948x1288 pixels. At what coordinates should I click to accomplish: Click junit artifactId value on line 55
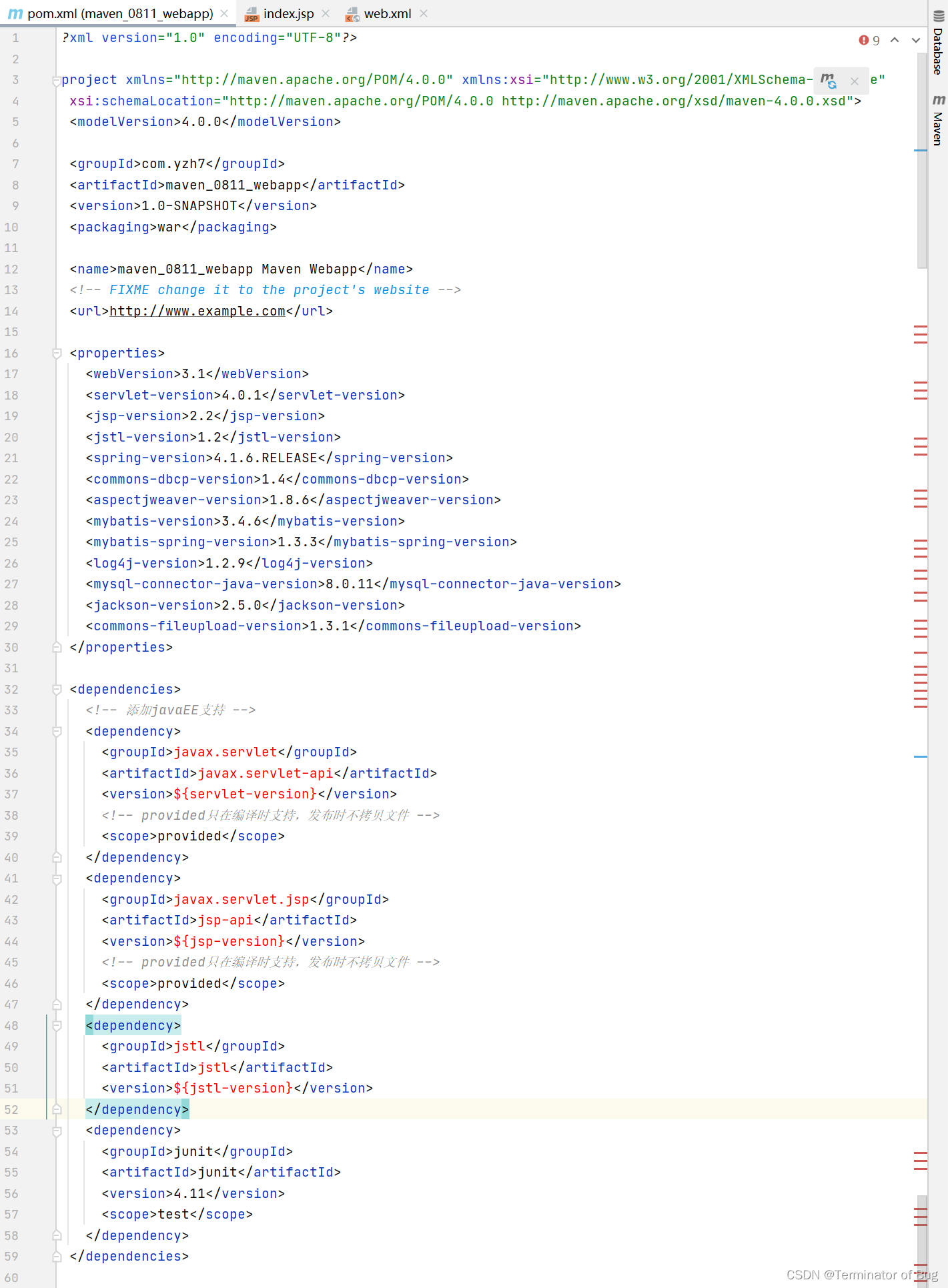pyautogui.click(x=217, y=1173)
